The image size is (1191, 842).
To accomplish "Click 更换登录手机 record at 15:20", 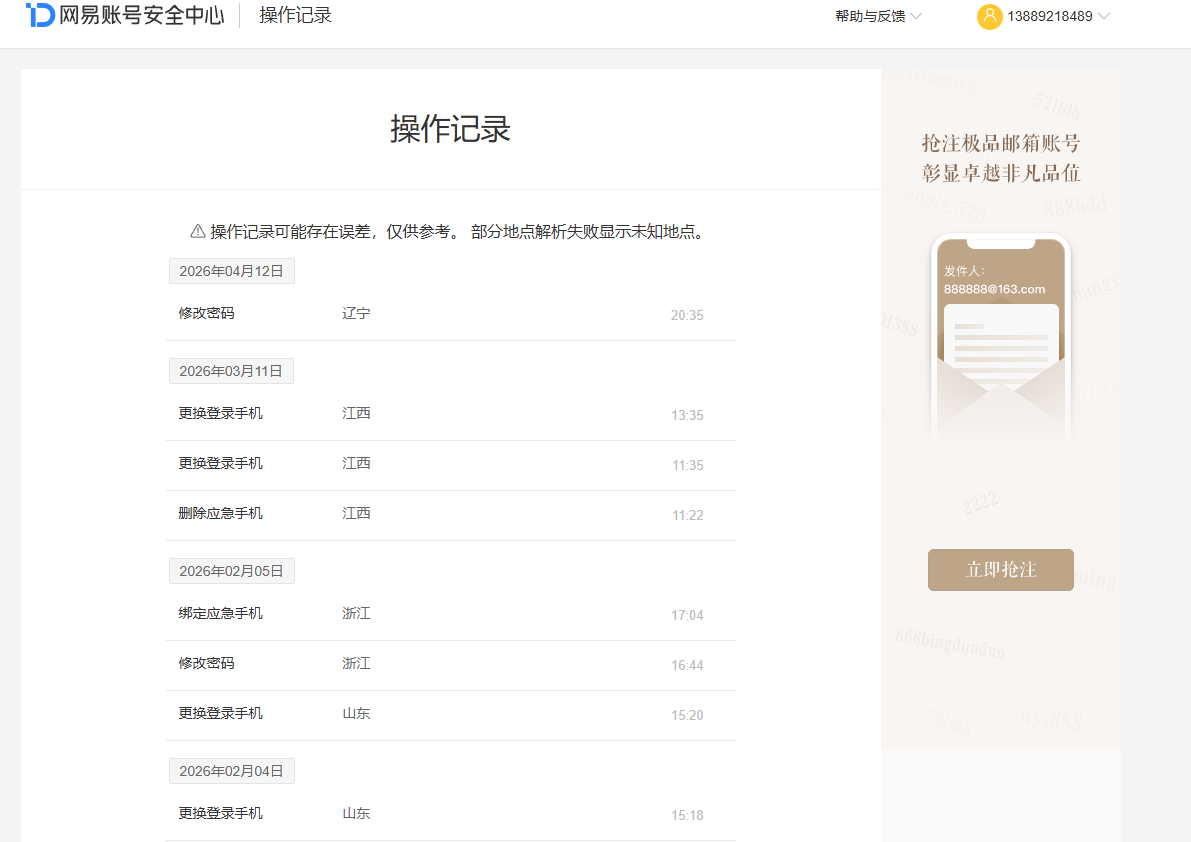I will click(220, 714).
